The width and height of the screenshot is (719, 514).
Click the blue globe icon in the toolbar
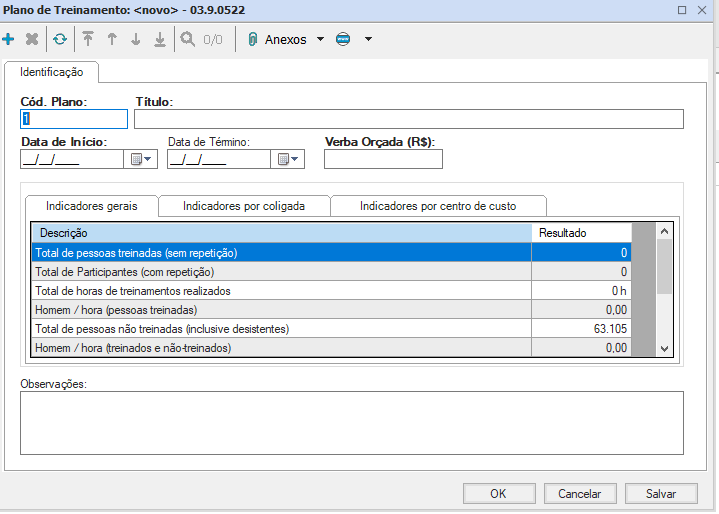coord(343,40)
